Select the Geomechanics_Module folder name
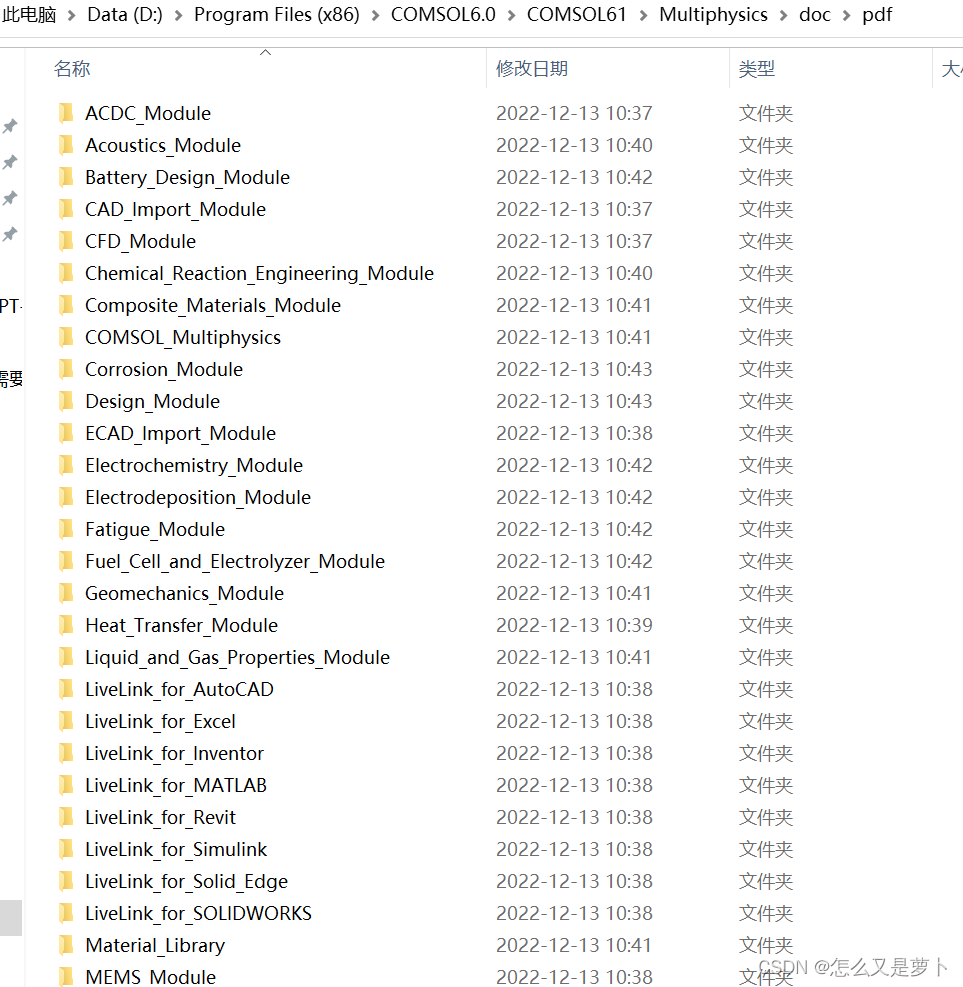The width and height of the screenshot is (963, 987). pyautogui.click(x=184, y=594)
